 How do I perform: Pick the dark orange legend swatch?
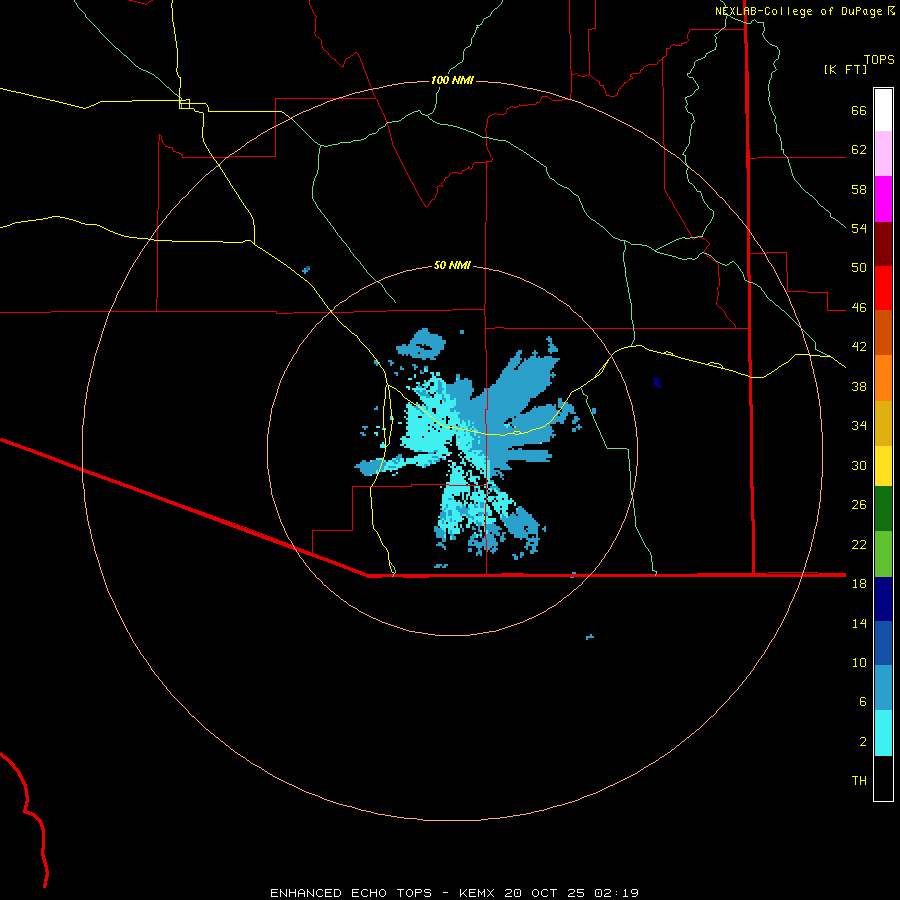pyautogui.click(x=883, y=332)
